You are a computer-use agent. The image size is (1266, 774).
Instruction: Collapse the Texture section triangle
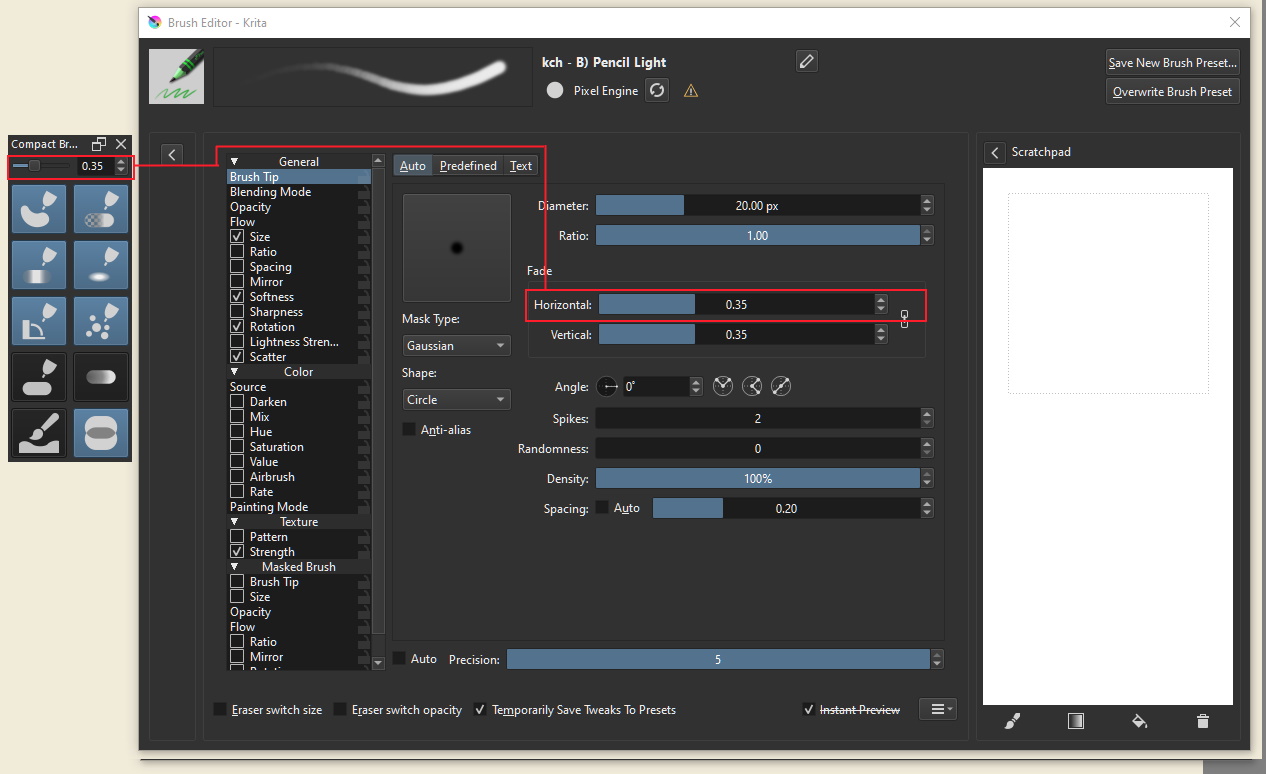coord(235,522)
